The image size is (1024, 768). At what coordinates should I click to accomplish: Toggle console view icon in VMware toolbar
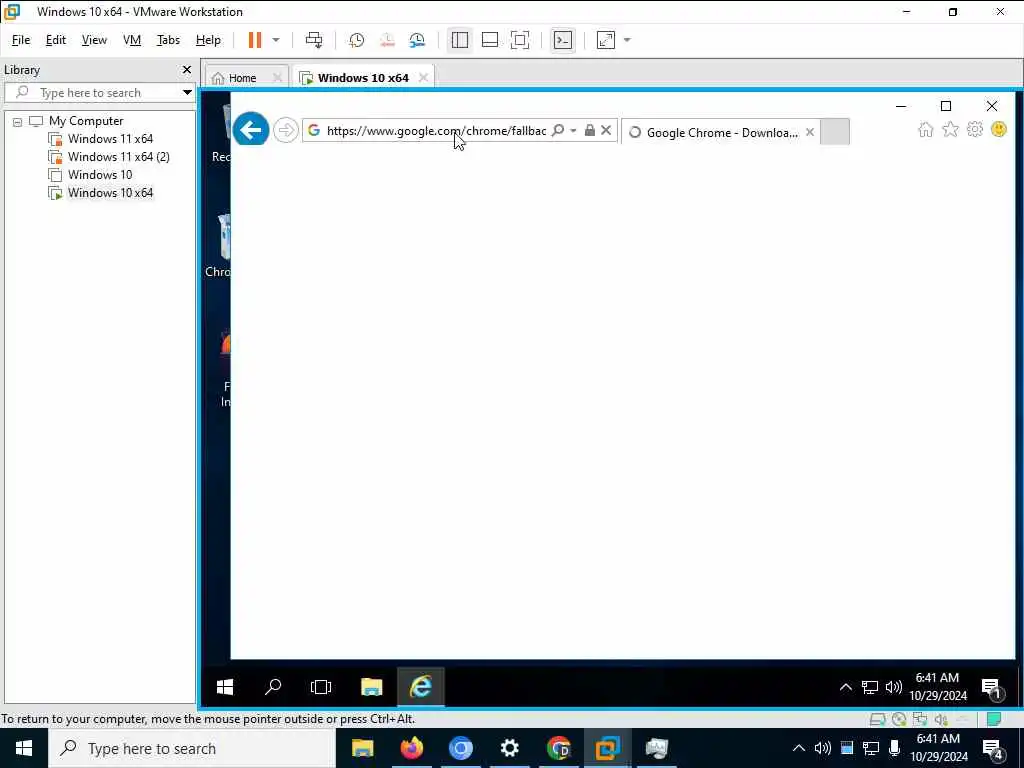[x=563, y=40]
